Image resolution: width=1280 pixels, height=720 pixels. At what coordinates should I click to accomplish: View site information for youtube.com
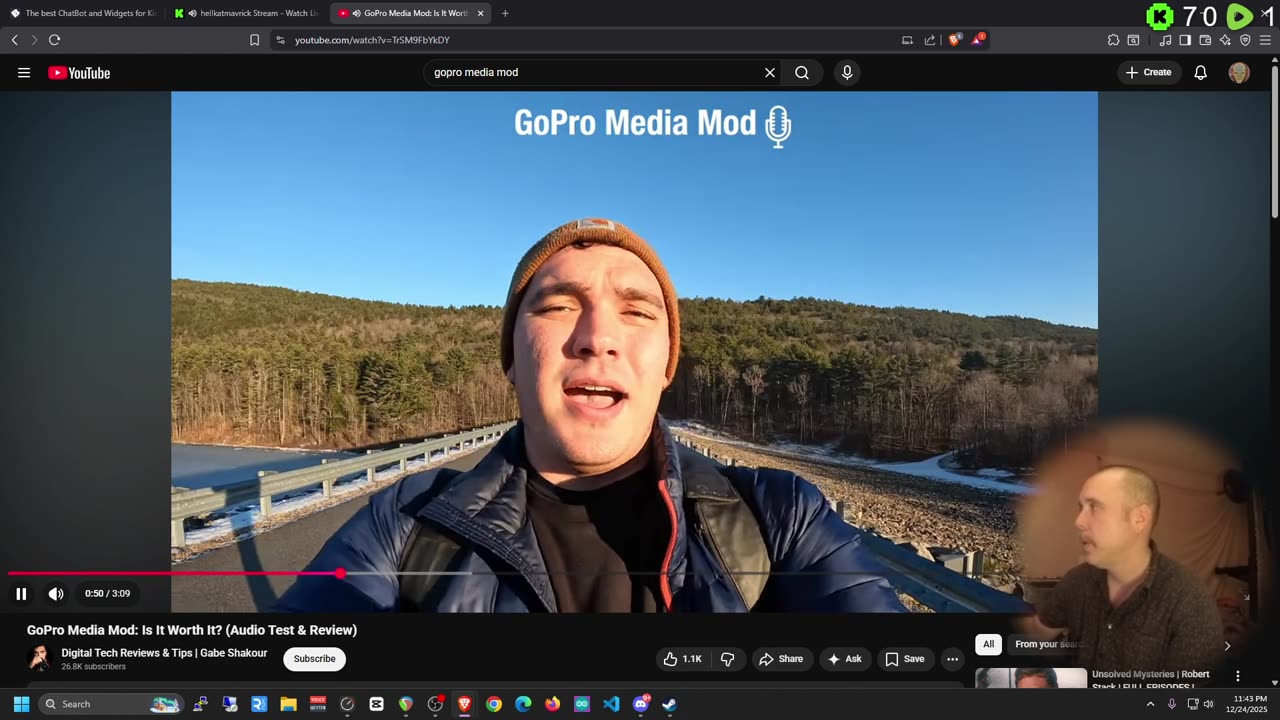[x=280, y=40]
